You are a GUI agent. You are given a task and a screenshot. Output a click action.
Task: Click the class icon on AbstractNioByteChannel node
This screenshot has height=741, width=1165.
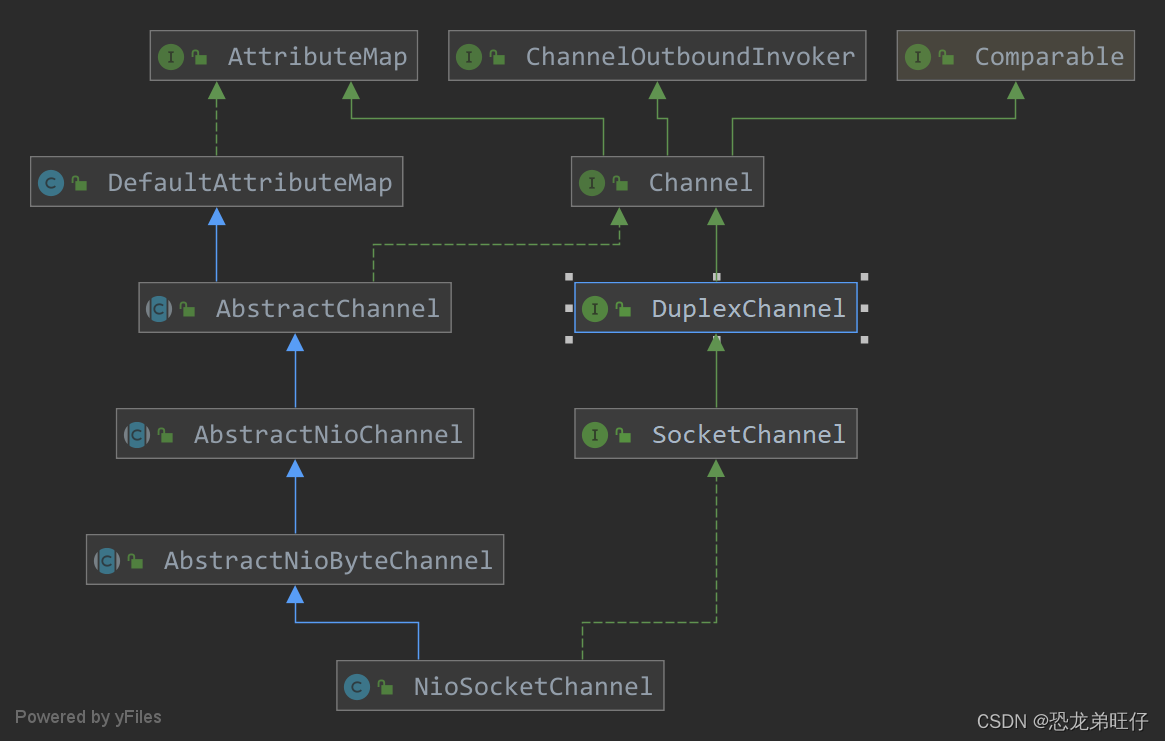click(x=105, y=560)
